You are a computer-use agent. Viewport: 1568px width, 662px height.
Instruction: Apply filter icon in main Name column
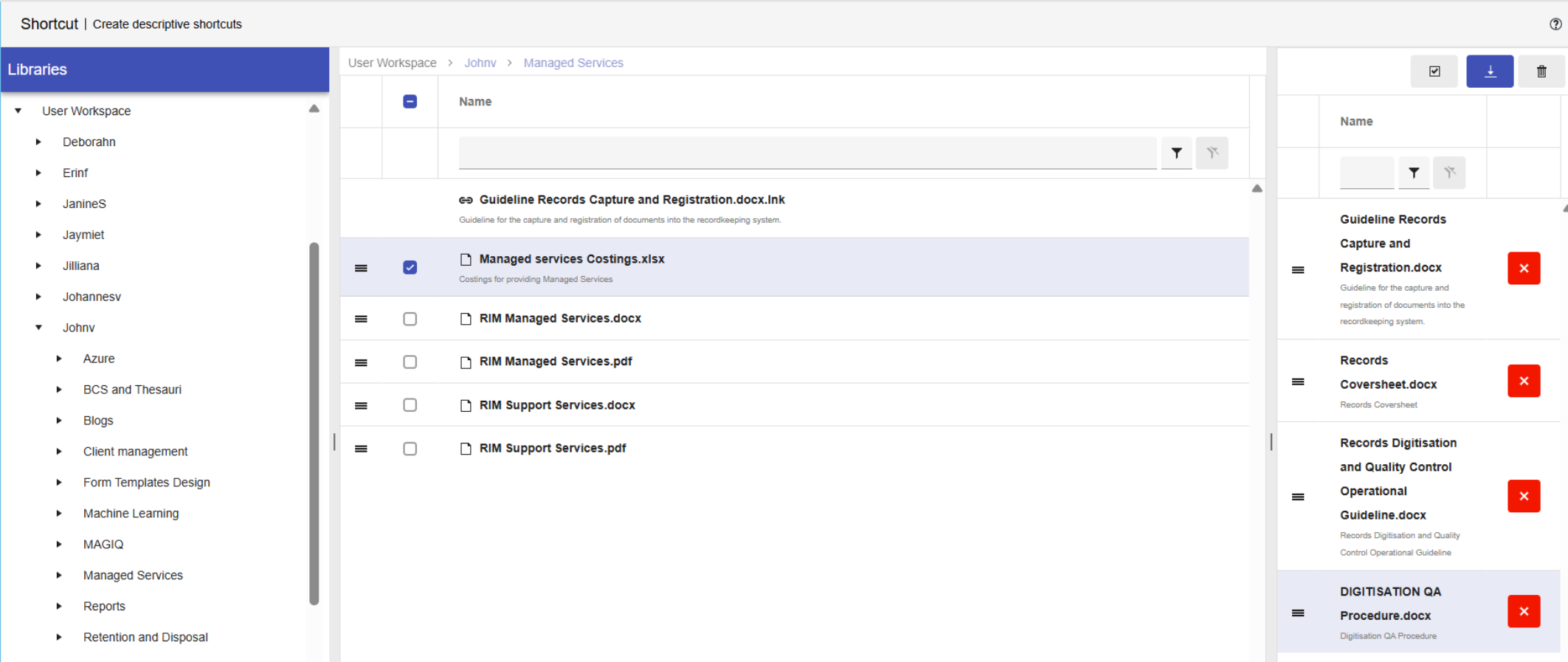click(1176, 154)
